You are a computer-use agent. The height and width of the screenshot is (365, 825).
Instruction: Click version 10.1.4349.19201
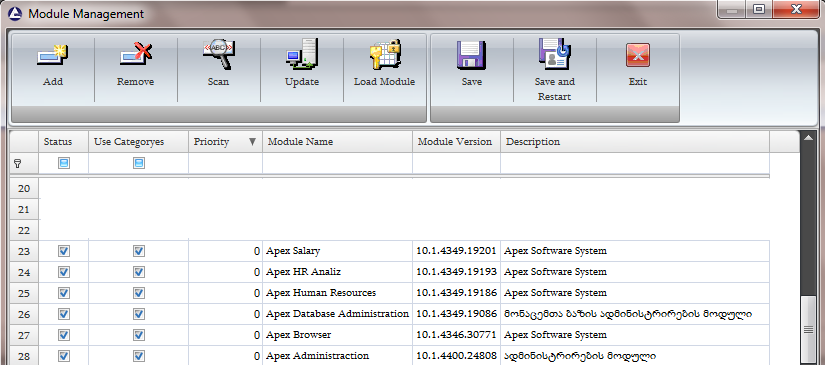[x=456, y=251]
